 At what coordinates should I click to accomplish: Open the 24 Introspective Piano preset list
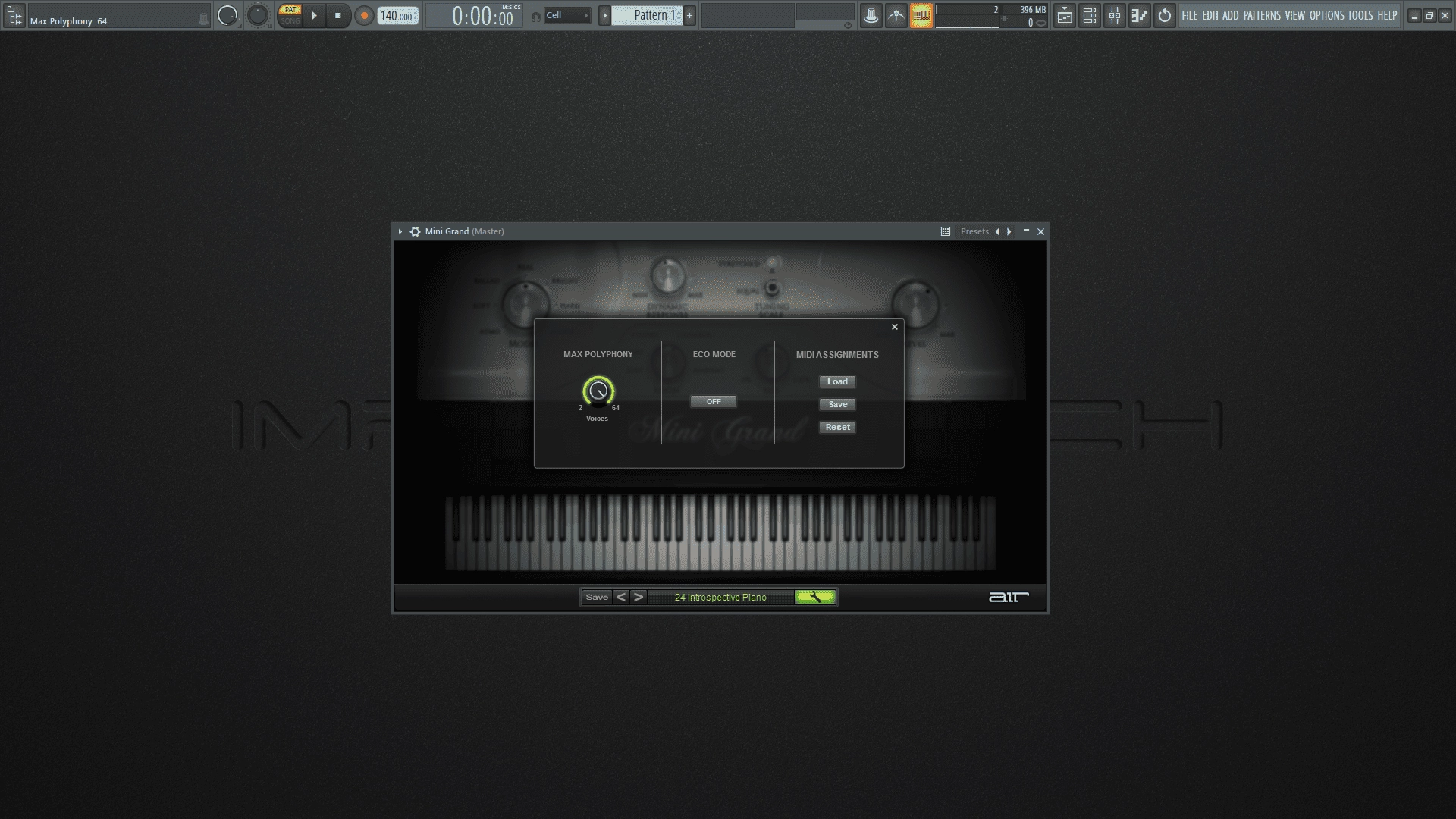coord(720,598)
